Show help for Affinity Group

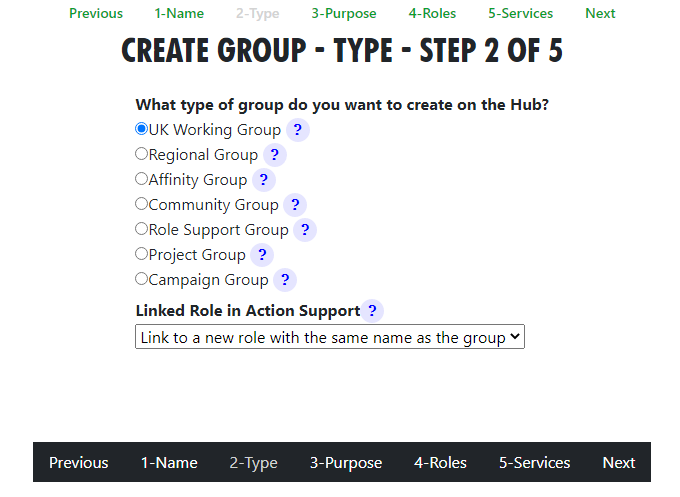click(x=264, y=180)
